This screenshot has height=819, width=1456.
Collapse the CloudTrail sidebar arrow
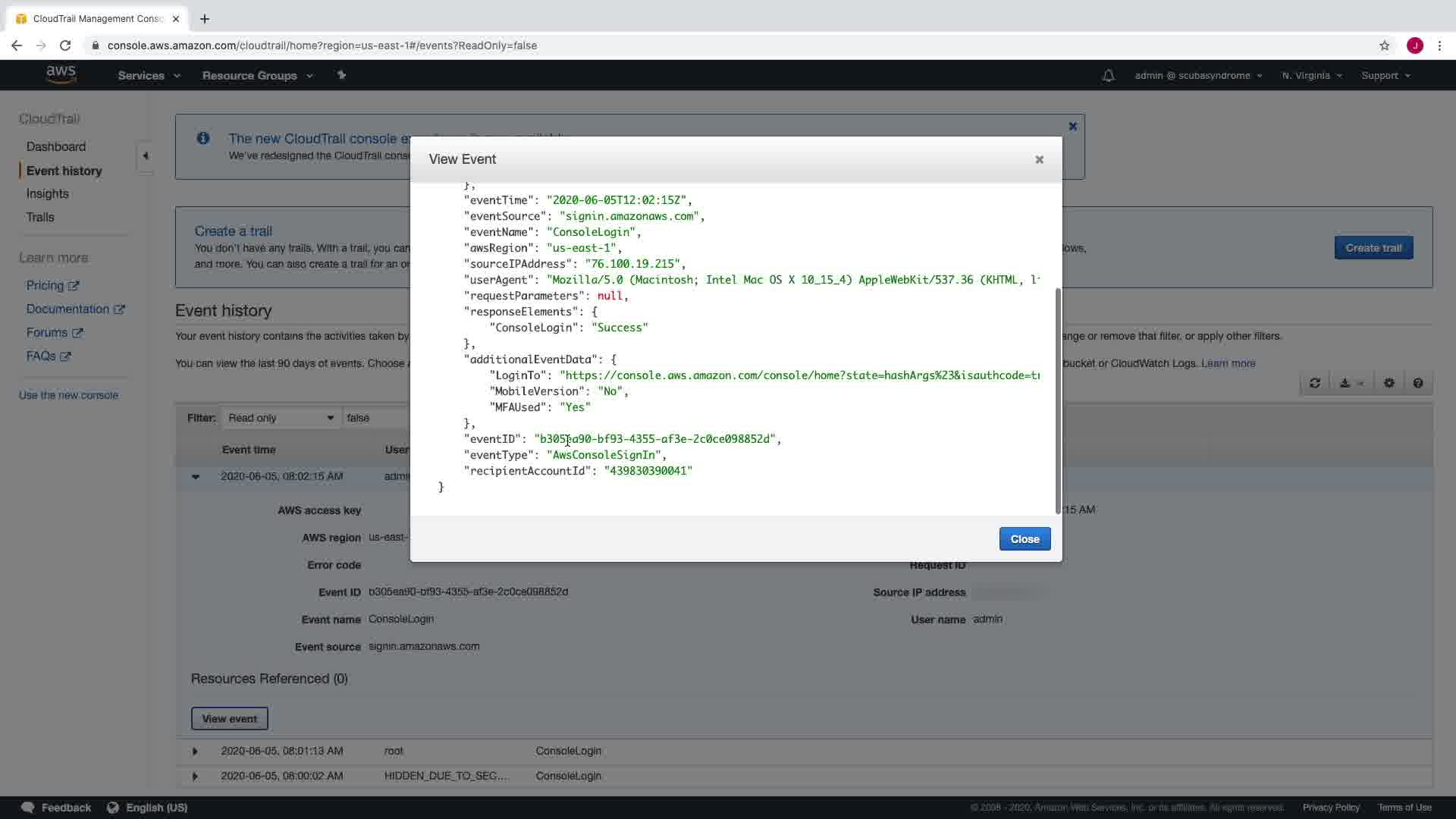[x=146, y=156]
